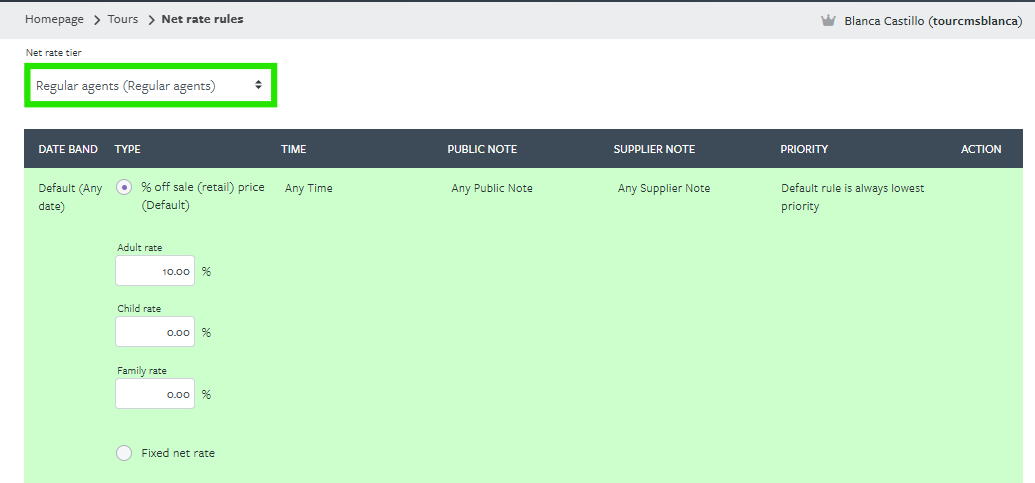Select the % off sale price radio button
The height and width of the screenshot is (483, 1035).
click(x=123, y=187)
